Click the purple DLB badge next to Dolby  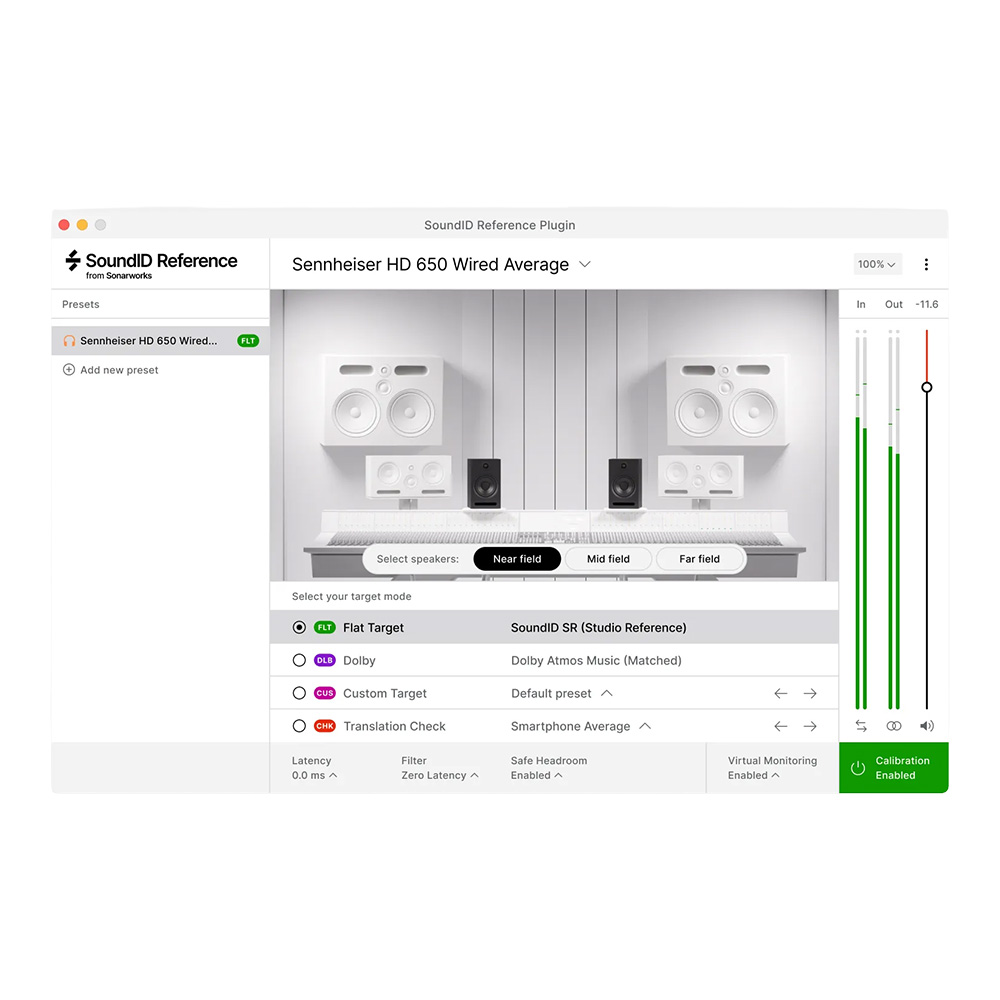[324, 660]
